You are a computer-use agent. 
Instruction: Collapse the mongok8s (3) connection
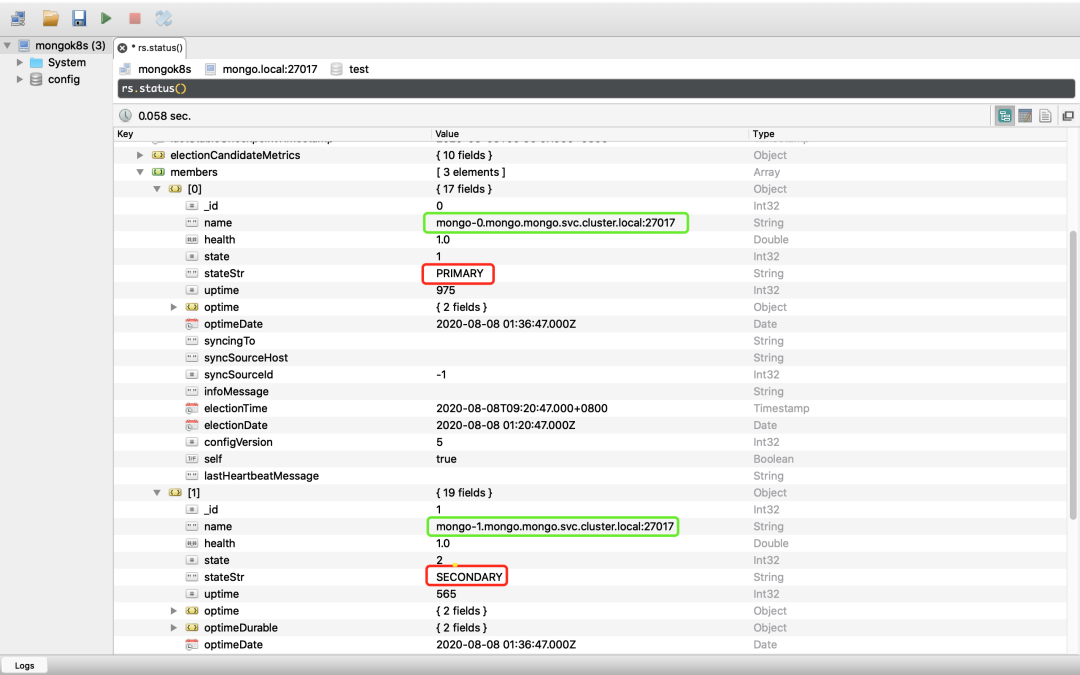pyautogui.click(x=7, y=45)
